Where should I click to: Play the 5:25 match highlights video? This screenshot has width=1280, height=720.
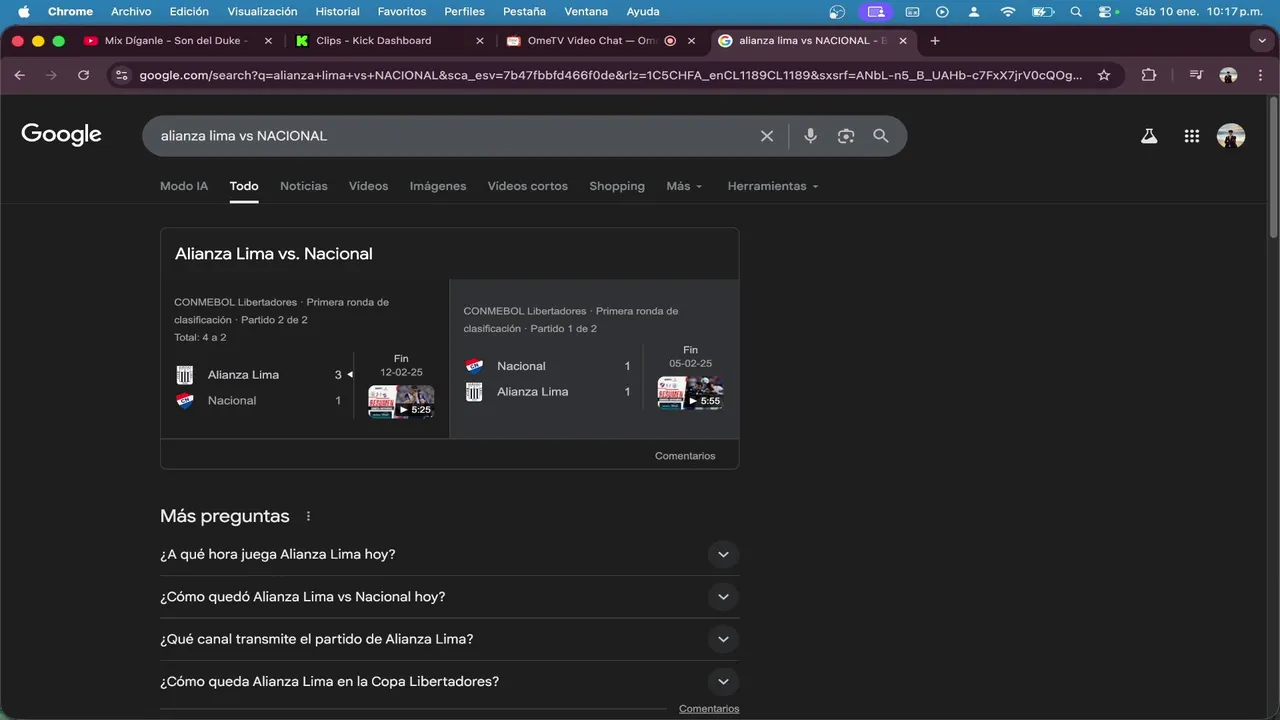pyautogui.click(x=401, y=402)
